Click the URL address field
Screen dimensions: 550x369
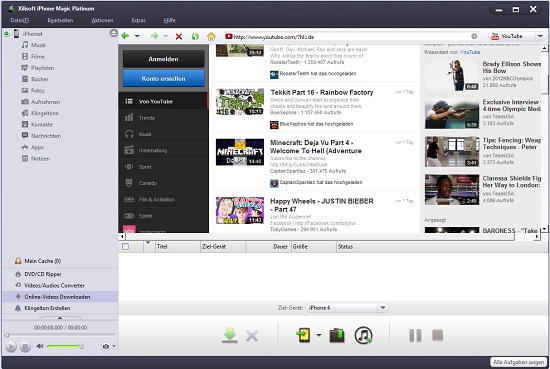(x=351, y=36)
